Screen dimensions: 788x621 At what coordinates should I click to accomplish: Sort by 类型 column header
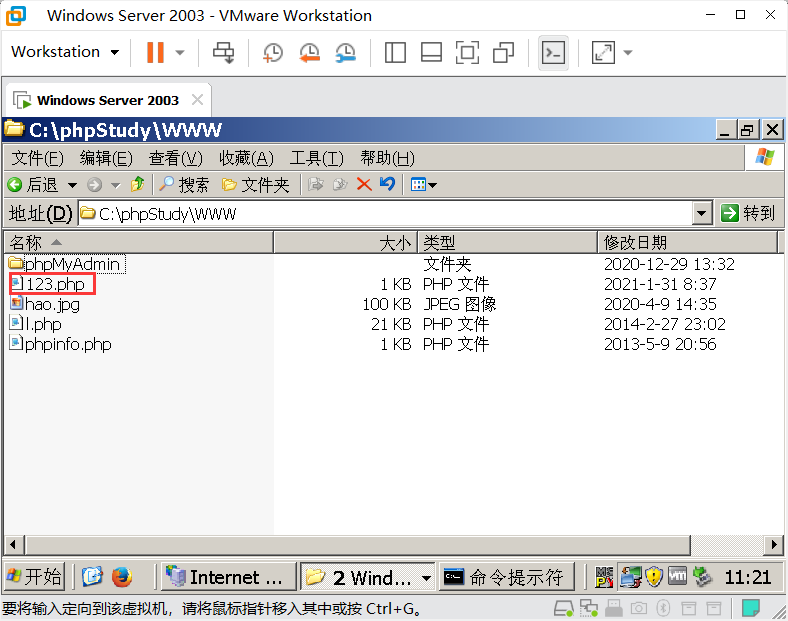pos(508,243)
